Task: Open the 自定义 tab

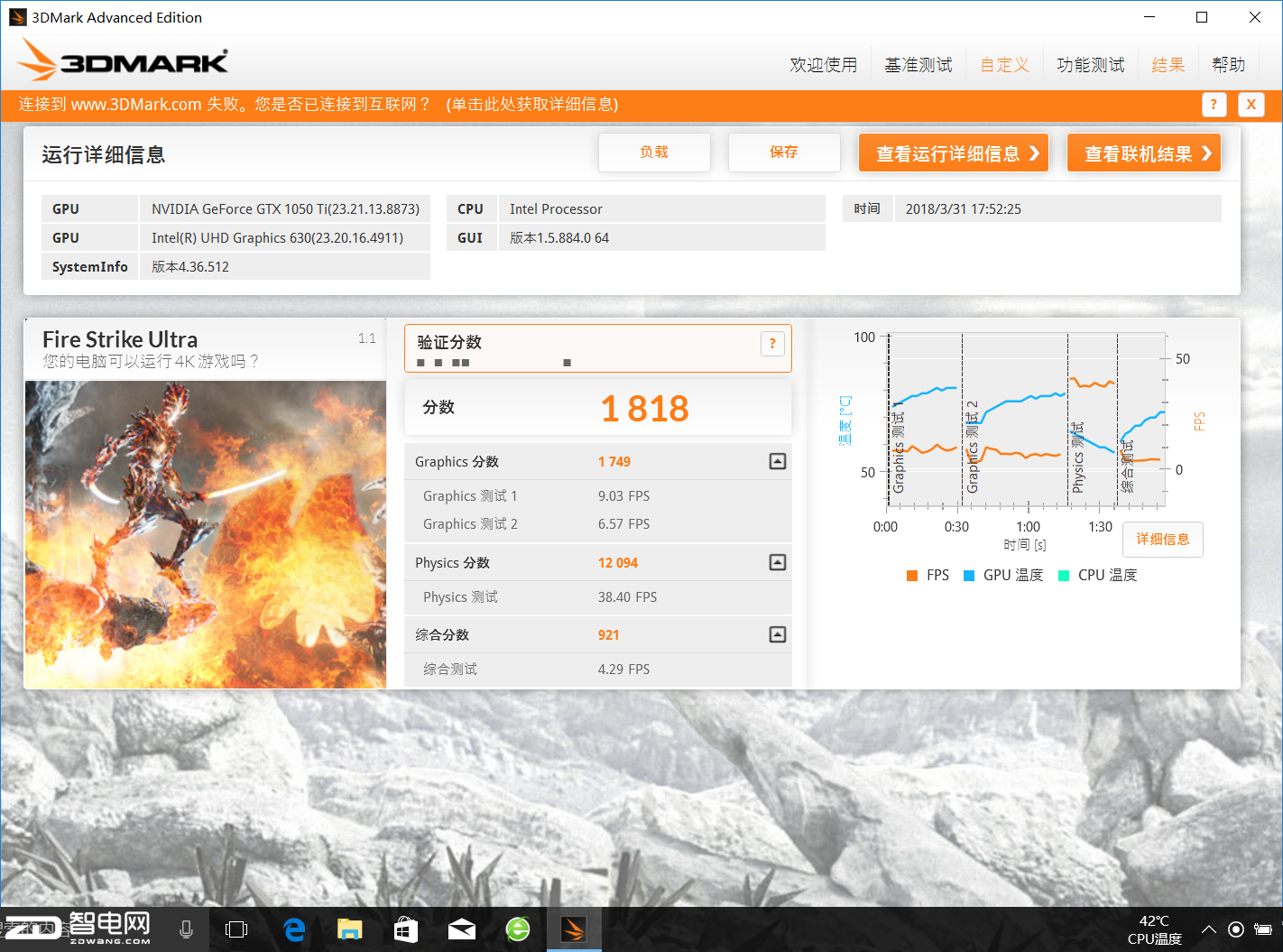Action: [1004, 65]
